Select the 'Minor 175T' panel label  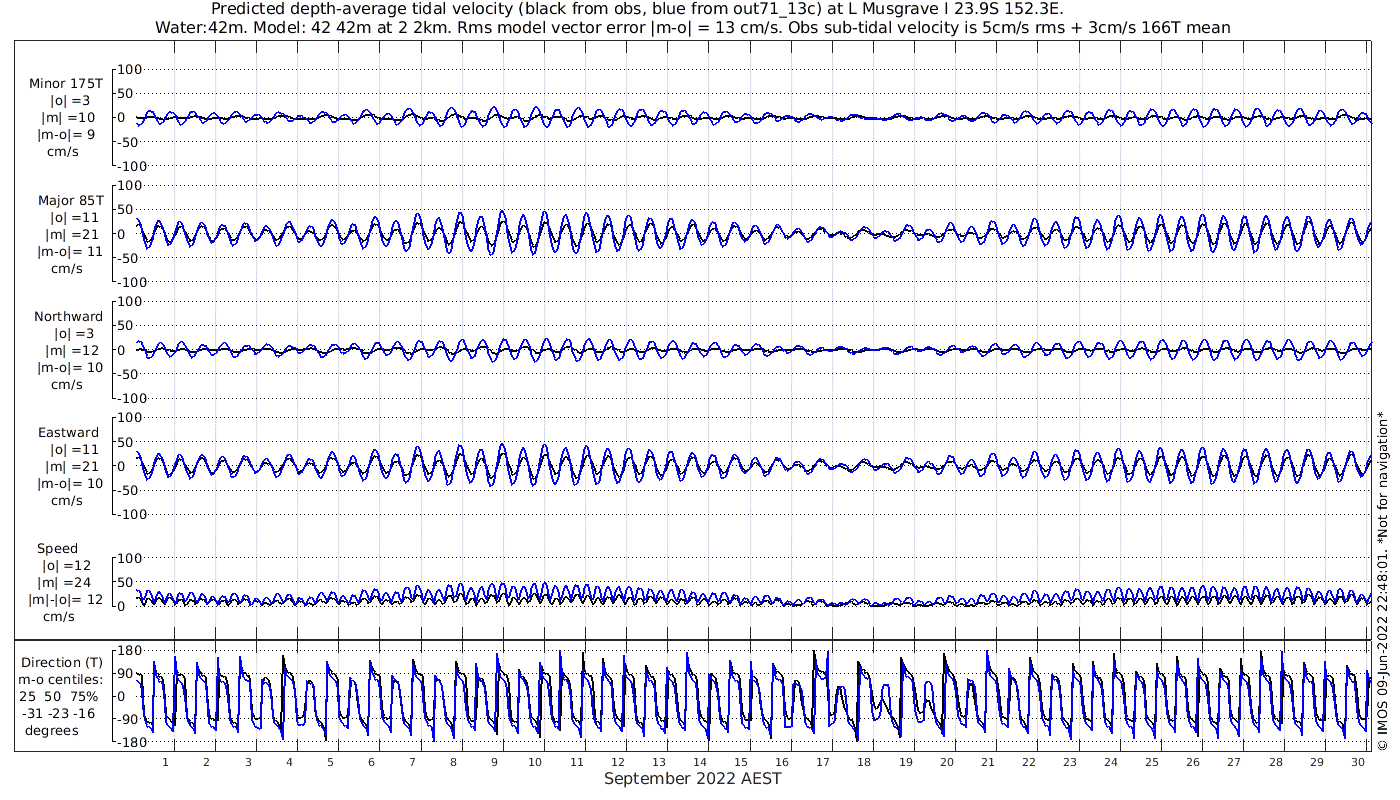[x=66, y=84]
